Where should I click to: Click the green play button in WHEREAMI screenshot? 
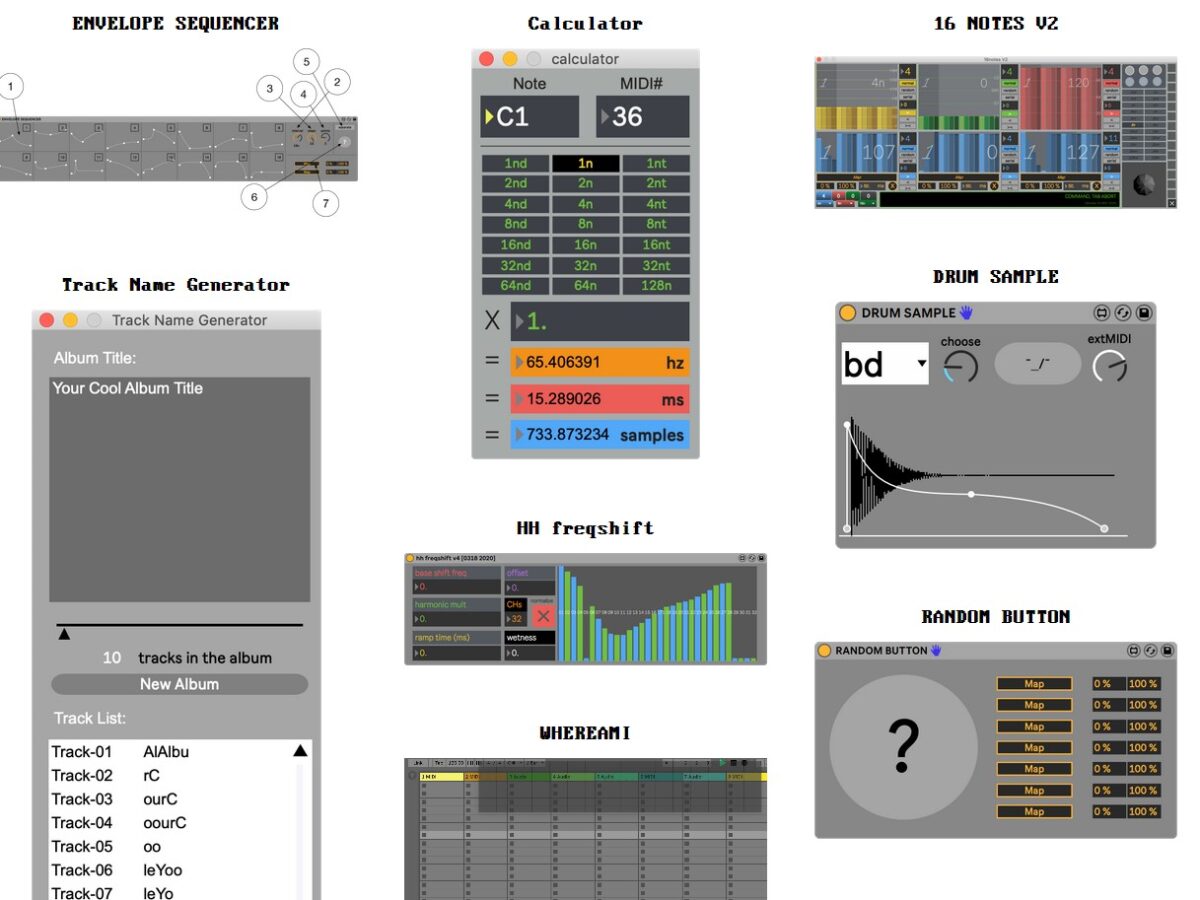pos(723,763)
